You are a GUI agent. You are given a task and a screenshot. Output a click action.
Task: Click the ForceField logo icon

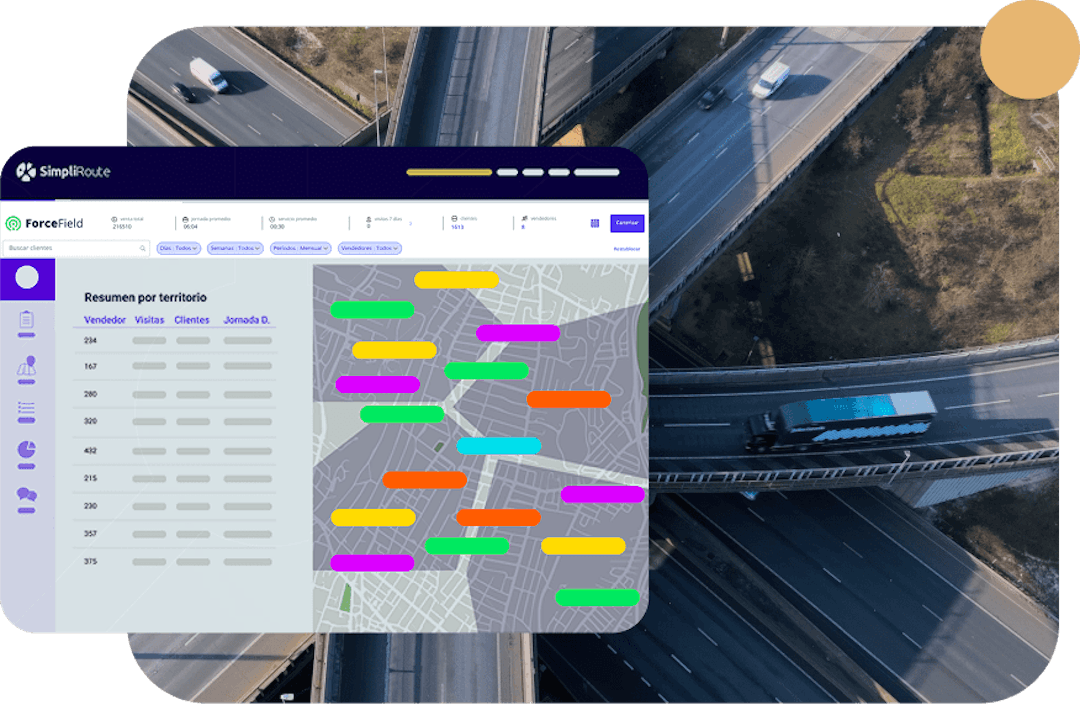(x=13, y=223)
